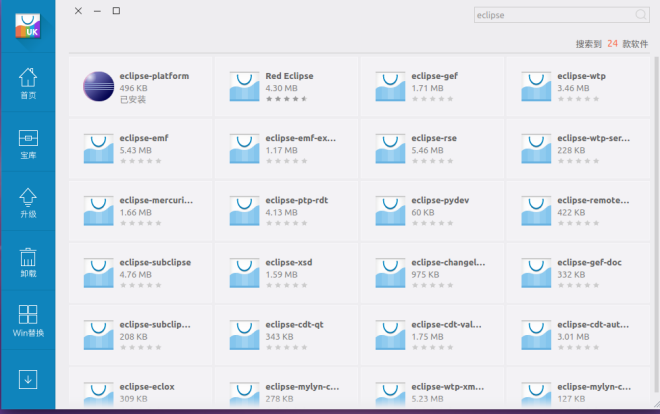Open the eclipse-cdt-val... title

click(x=446, y=324)
